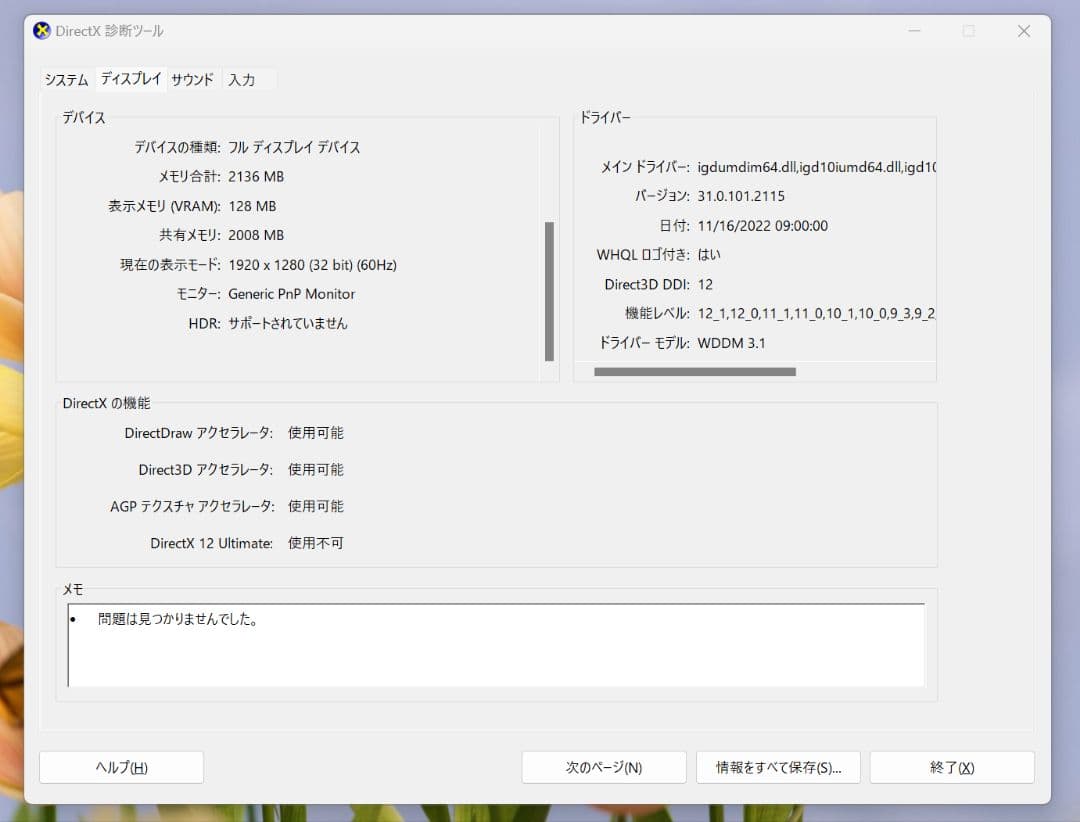1080x822 pixels.
Task: Select driver model WDDM 3.1
Action: click(731, 343)
